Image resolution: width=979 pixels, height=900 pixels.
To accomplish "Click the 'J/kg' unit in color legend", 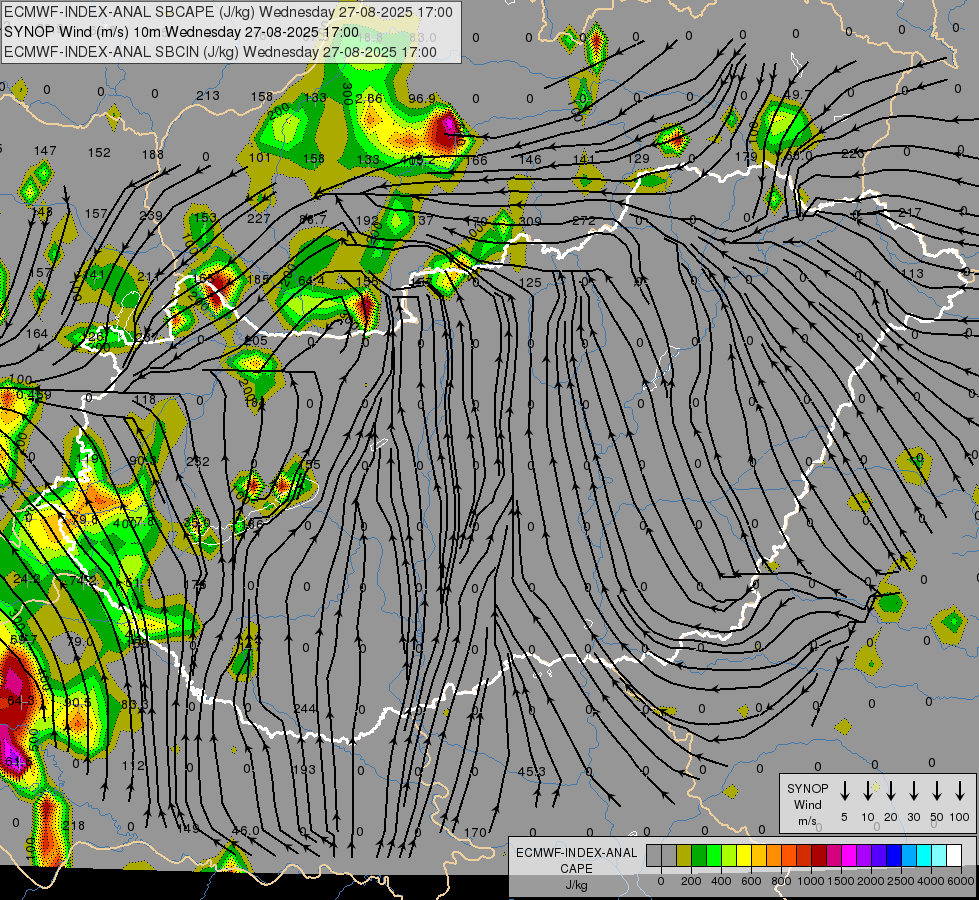I will tap(576, 885).
